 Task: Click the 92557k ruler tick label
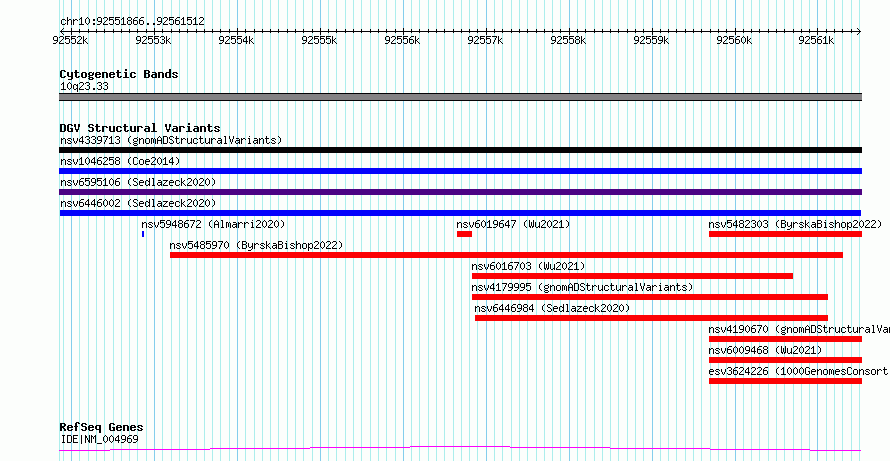coord(486,40)
